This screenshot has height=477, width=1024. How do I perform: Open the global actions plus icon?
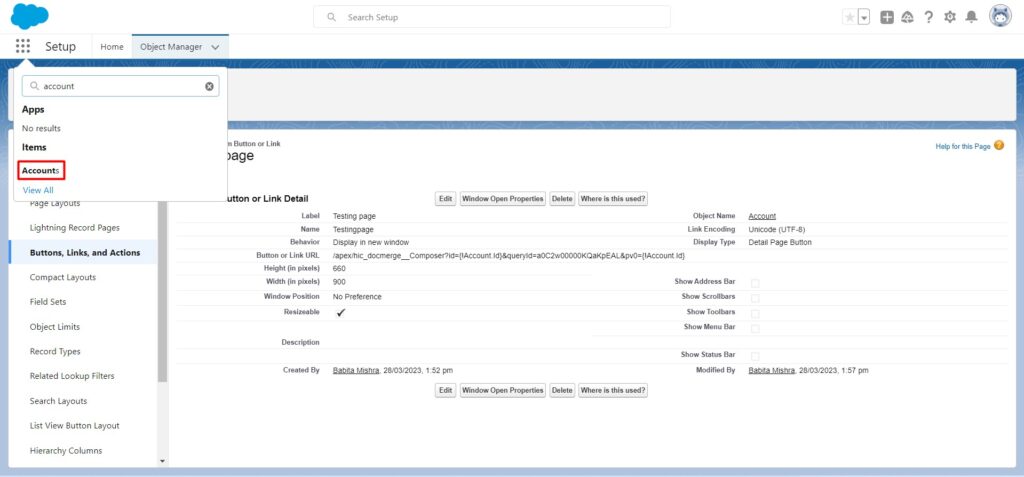click(886, 18)
